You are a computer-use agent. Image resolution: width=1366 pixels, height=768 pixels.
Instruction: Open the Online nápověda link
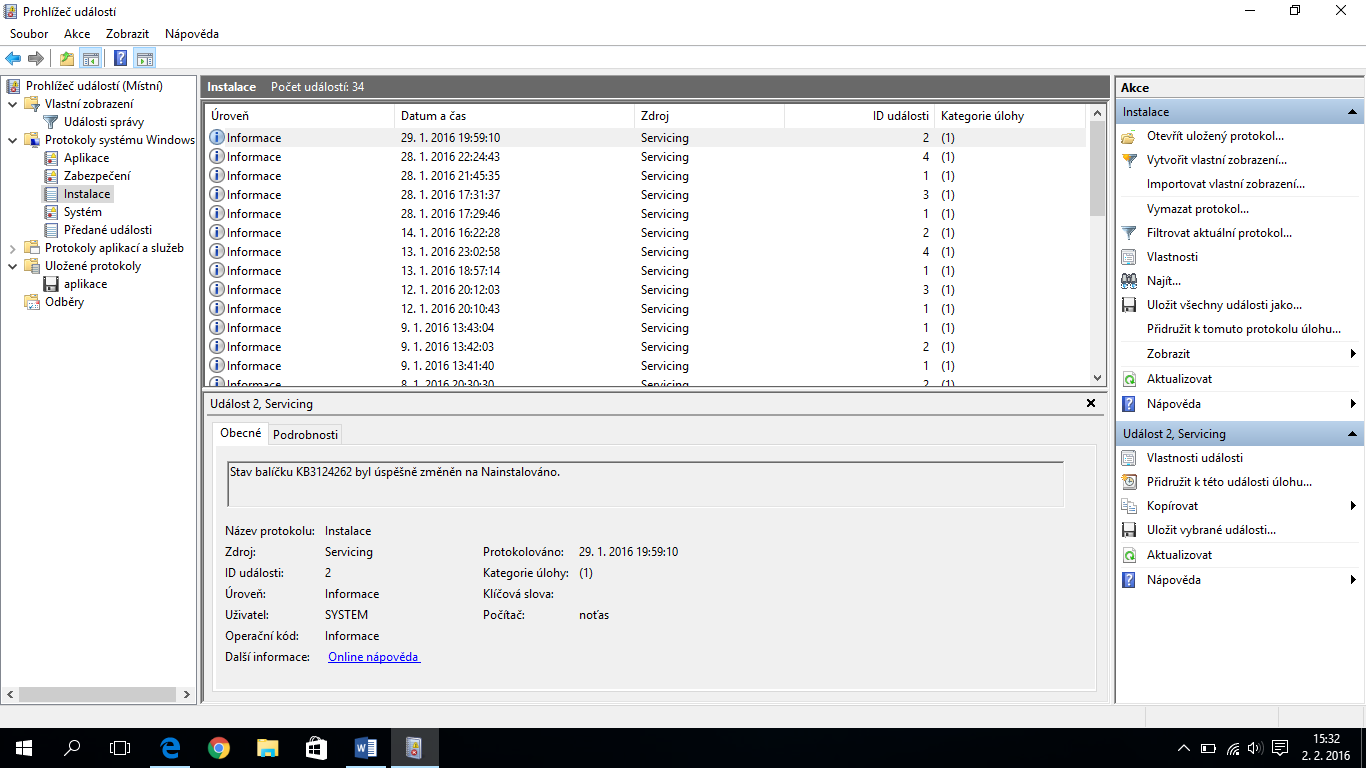click(374, 657)
